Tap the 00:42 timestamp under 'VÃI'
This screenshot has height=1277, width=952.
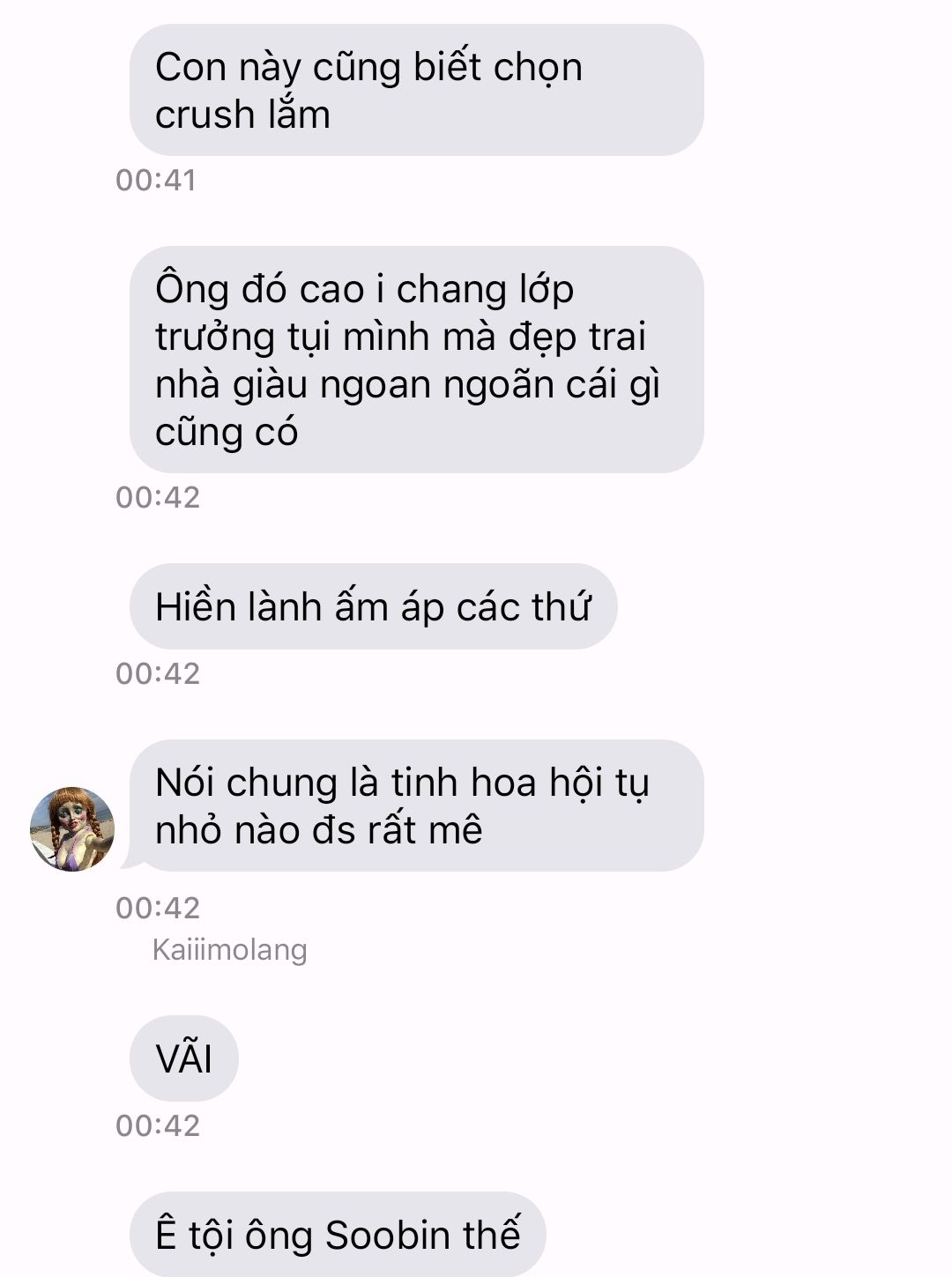(158, 1125)
